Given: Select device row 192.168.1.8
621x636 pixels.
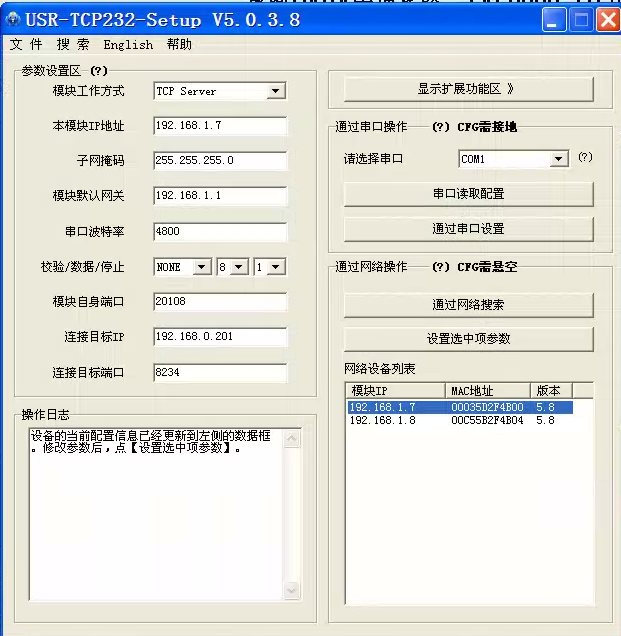Looking at the screenshot, I should point(460,421).
